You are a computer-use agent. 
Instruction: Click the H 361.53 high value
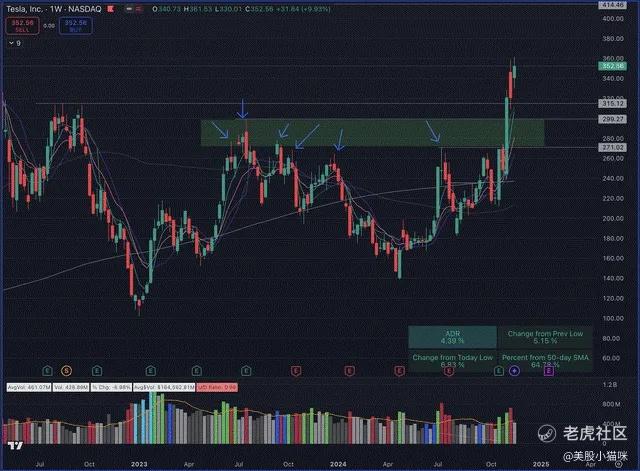coord(198,9)
